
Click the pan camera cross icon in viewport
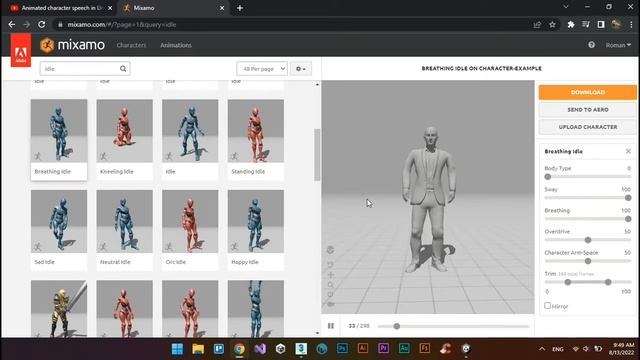[x=331, y=275]
